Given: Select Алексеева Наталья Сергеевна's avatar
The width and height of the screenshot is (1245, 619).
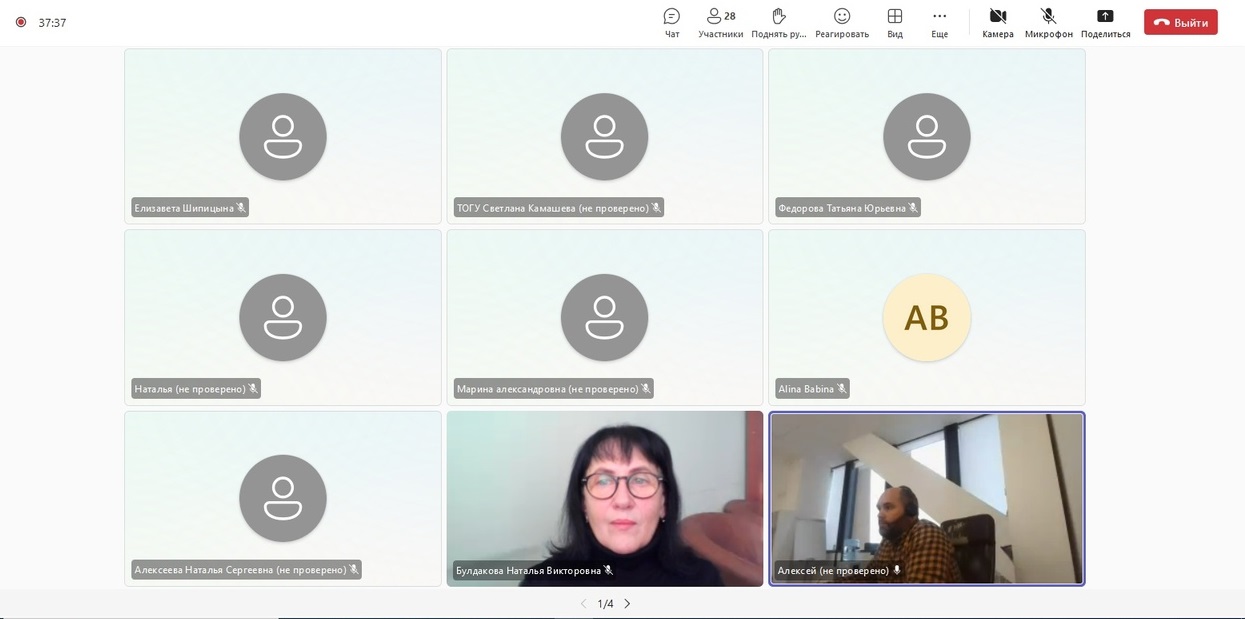Looking at the screenshot, I should coord(283,498).
